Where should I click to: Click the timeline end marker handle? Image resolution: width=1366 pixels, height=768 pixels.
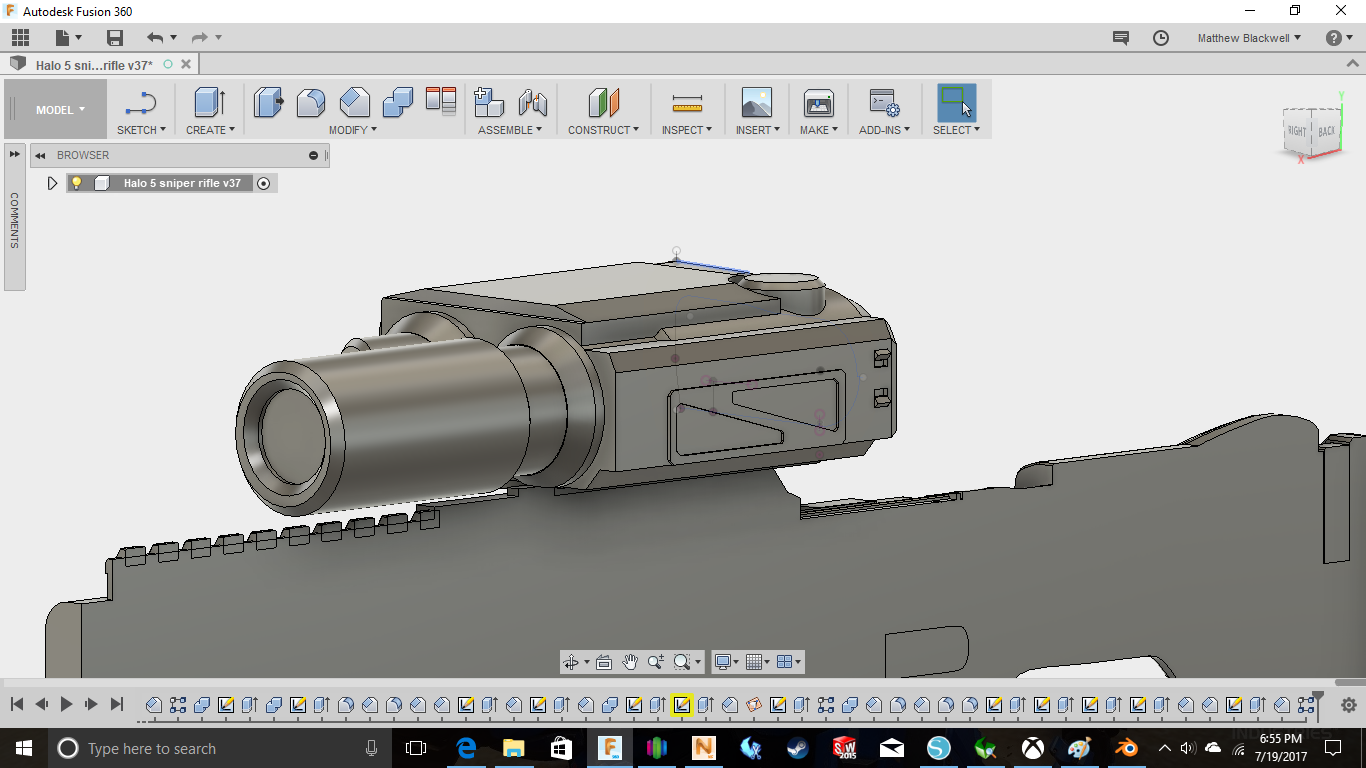1318,700
